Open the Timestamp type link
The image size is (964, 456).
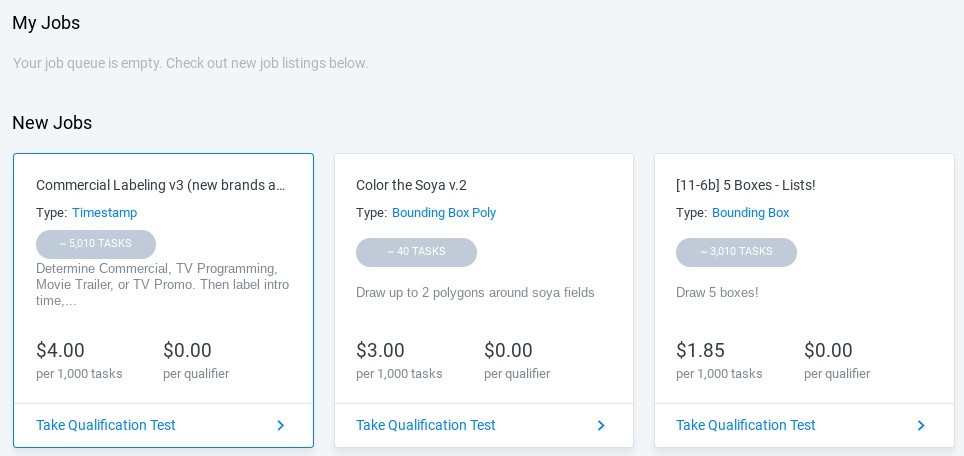pyautogui.click(x=104, y=213)
